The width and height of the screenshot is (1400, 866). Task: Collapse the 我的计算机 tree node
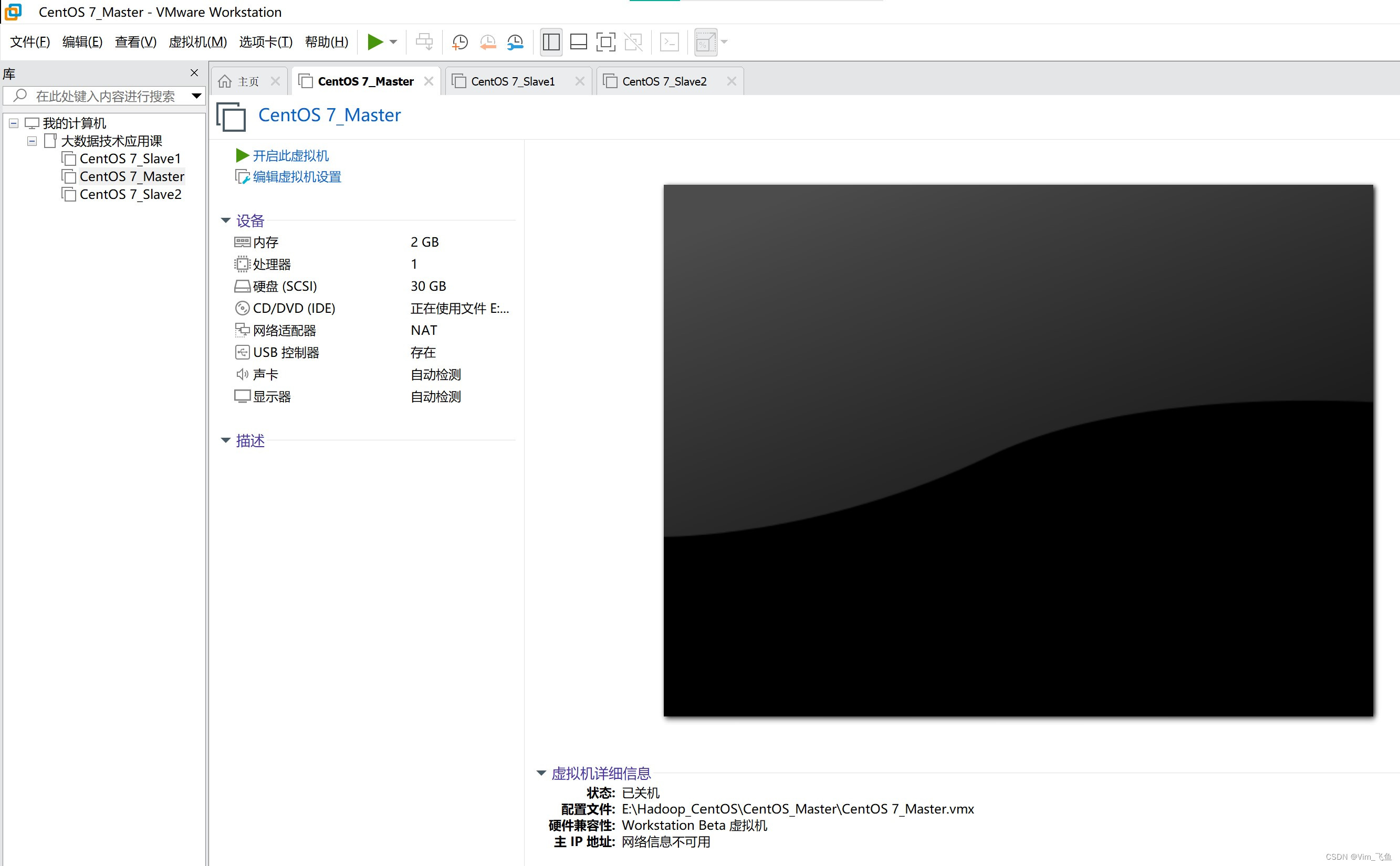pyautogui.click(x=13, y=123)
